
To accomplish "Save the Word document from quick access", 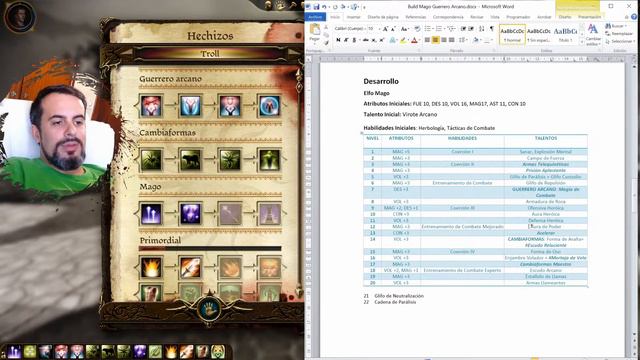I will 316,7.
